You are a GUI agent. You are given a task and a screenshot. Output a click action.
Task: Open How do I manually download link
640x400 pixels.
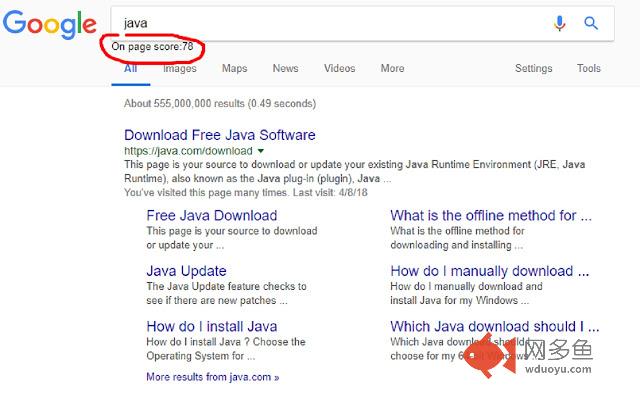click(489, 271)
